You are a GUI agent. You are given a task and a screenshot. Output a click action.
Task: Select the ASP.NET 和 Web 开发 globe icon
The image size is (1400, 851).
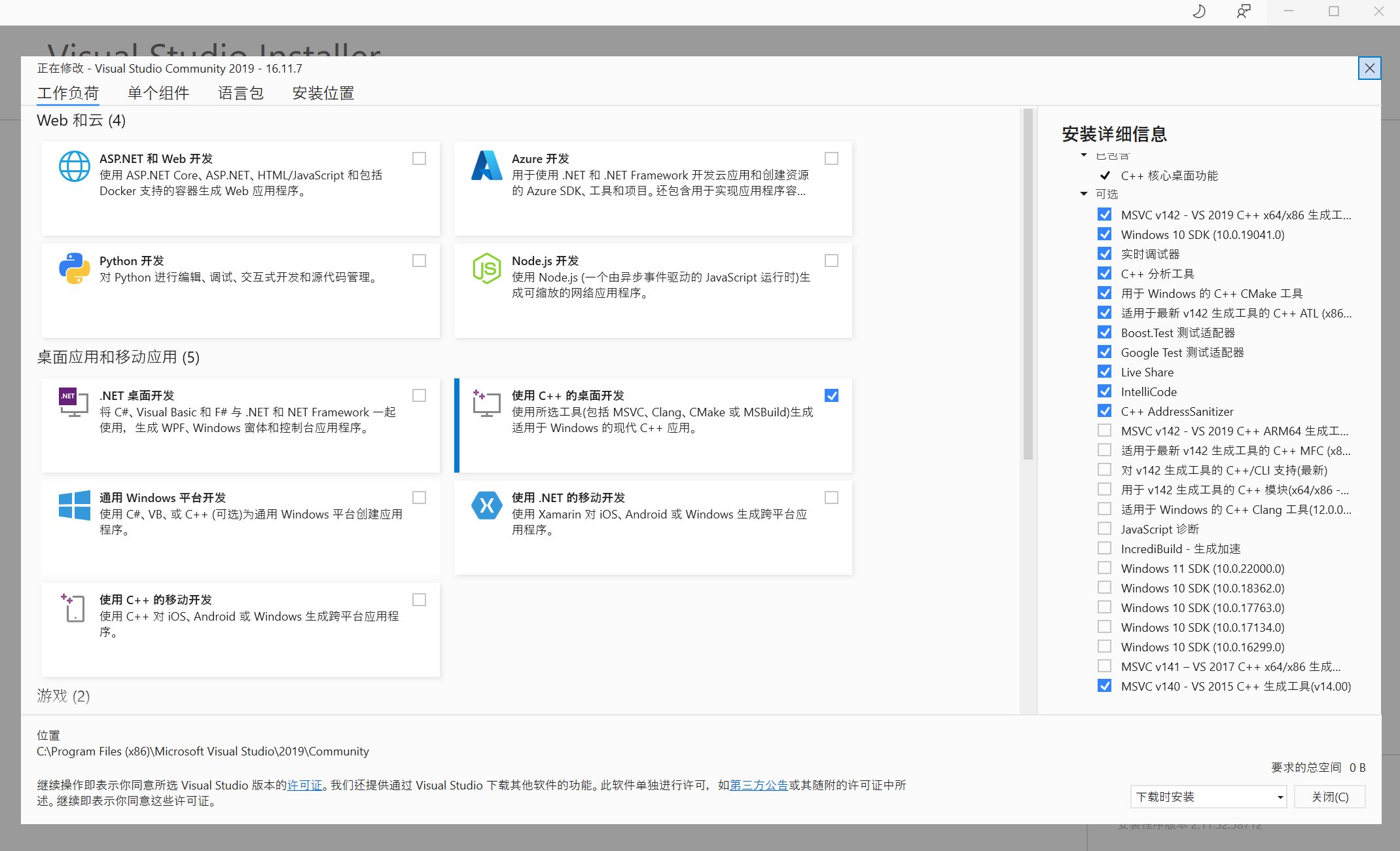pos(75,166)
